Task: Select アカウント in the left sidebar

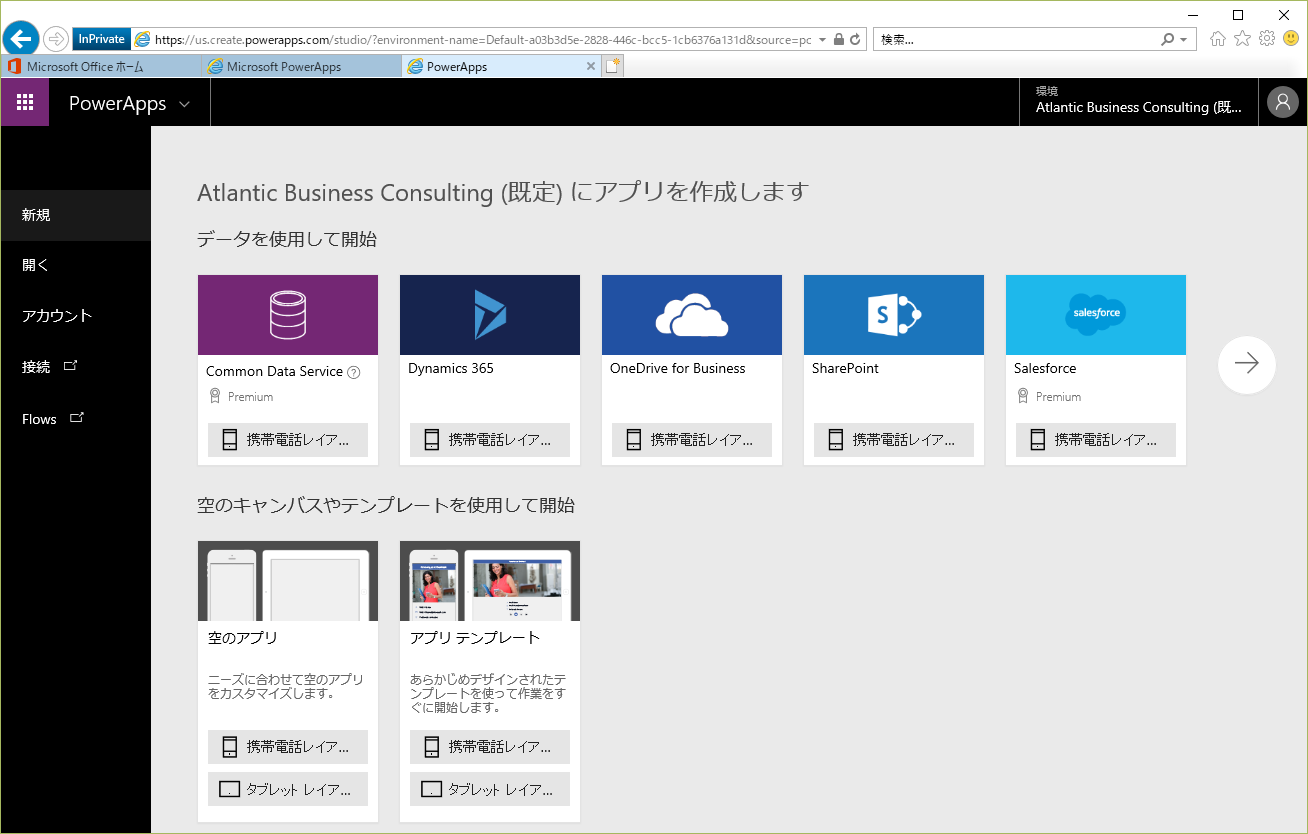Action: click(x=76, y=315)
